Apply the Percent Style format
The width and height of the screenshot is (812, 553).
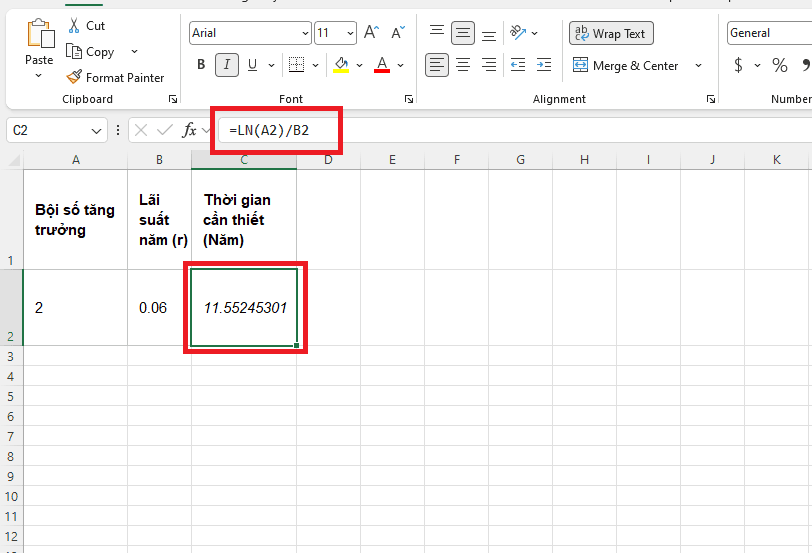coord(779,65)
